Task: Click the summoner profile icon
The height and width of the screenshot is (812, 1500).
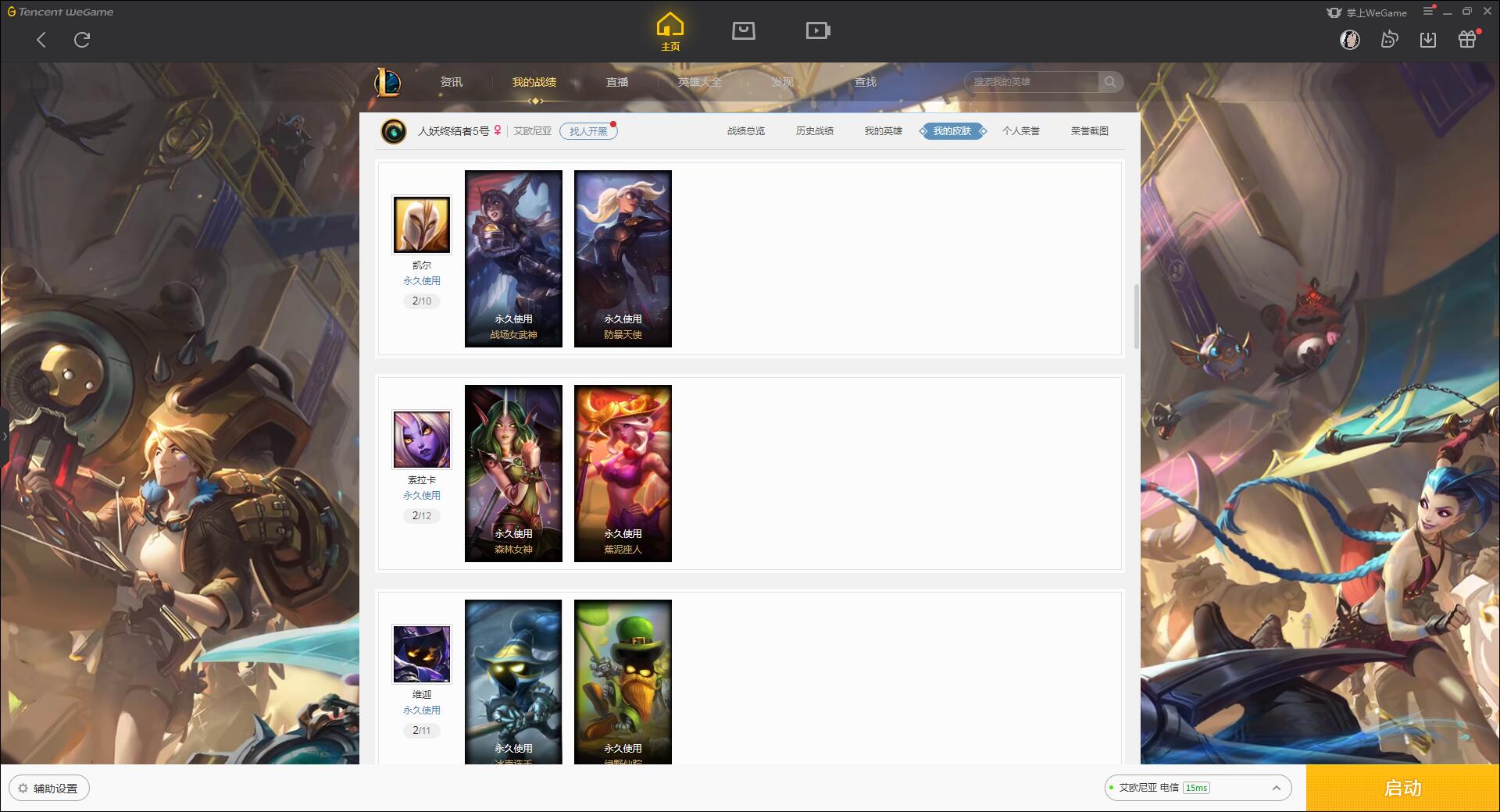Action: 394,131
